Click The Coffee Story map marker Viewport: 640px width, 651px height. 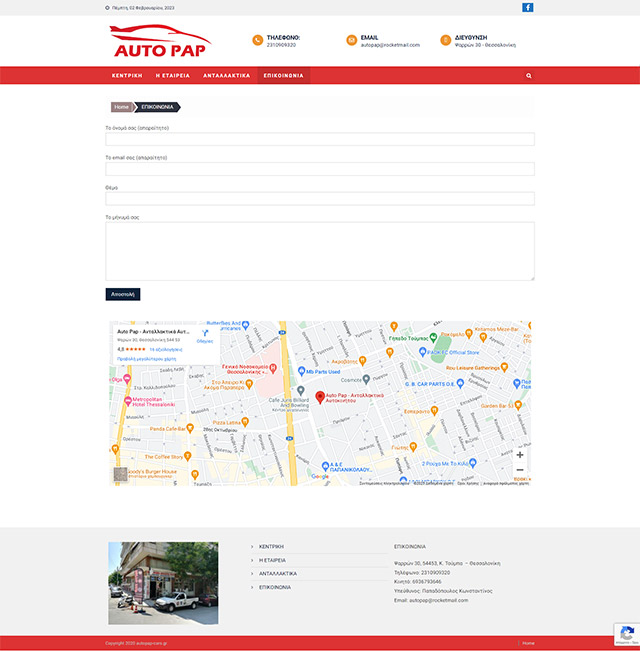coord(188,456)
